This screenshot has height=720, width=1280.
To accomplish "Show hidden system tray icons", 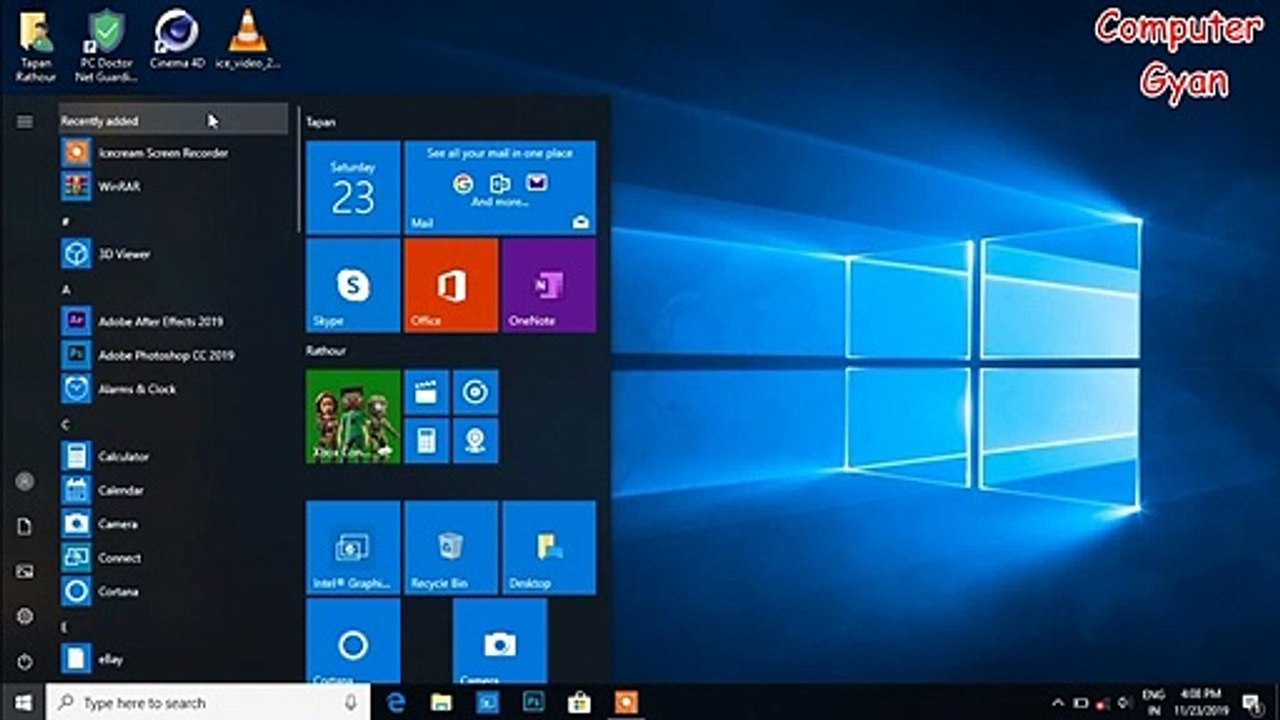I will click(x=1059, y=702).
